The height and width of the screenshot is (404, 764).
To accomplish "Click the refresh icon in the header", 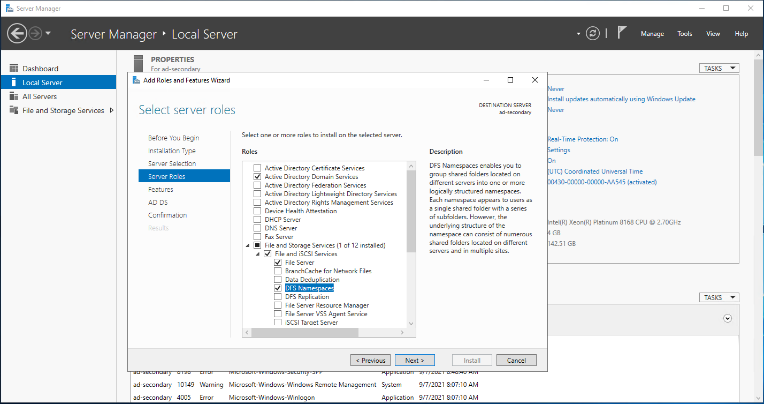I will pyautogui.click(x=592, y=34).
